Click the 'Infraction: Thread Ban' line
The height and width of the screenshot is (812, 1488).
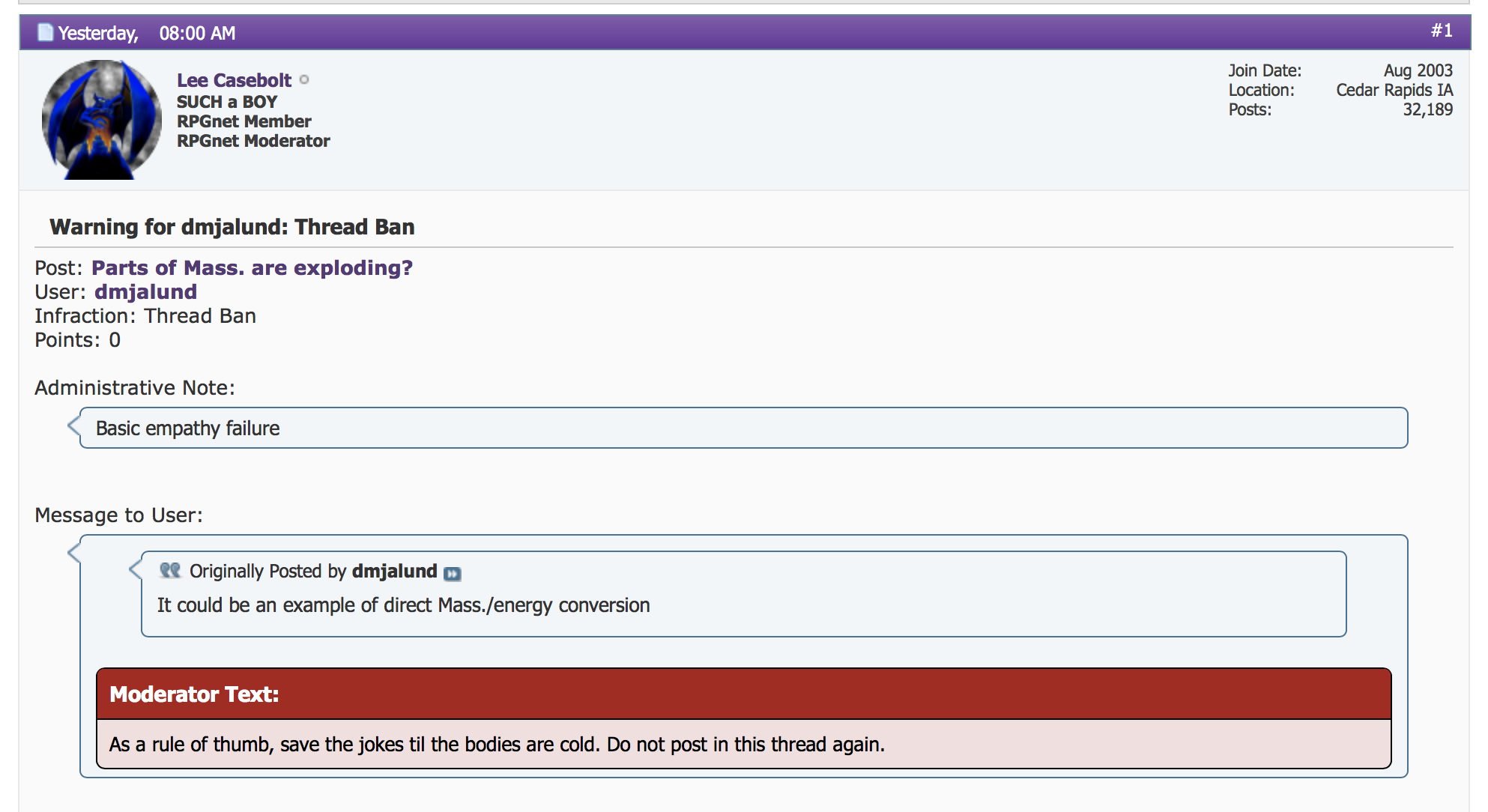[145, 316]
